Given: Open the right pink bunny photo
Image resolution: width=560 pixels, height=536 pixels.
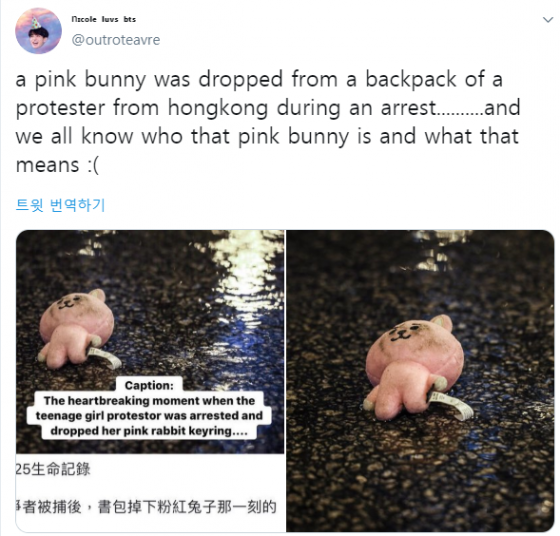Looking at the screenshot, I should pos(420,381).
